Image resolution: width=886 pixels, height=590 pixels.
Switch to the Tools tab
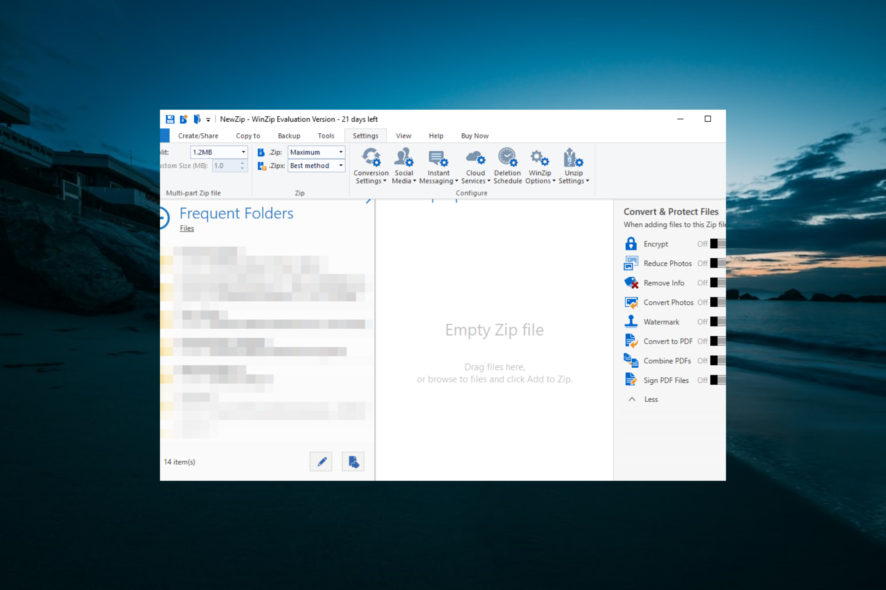pyautogui.click(x=326, y=136)
